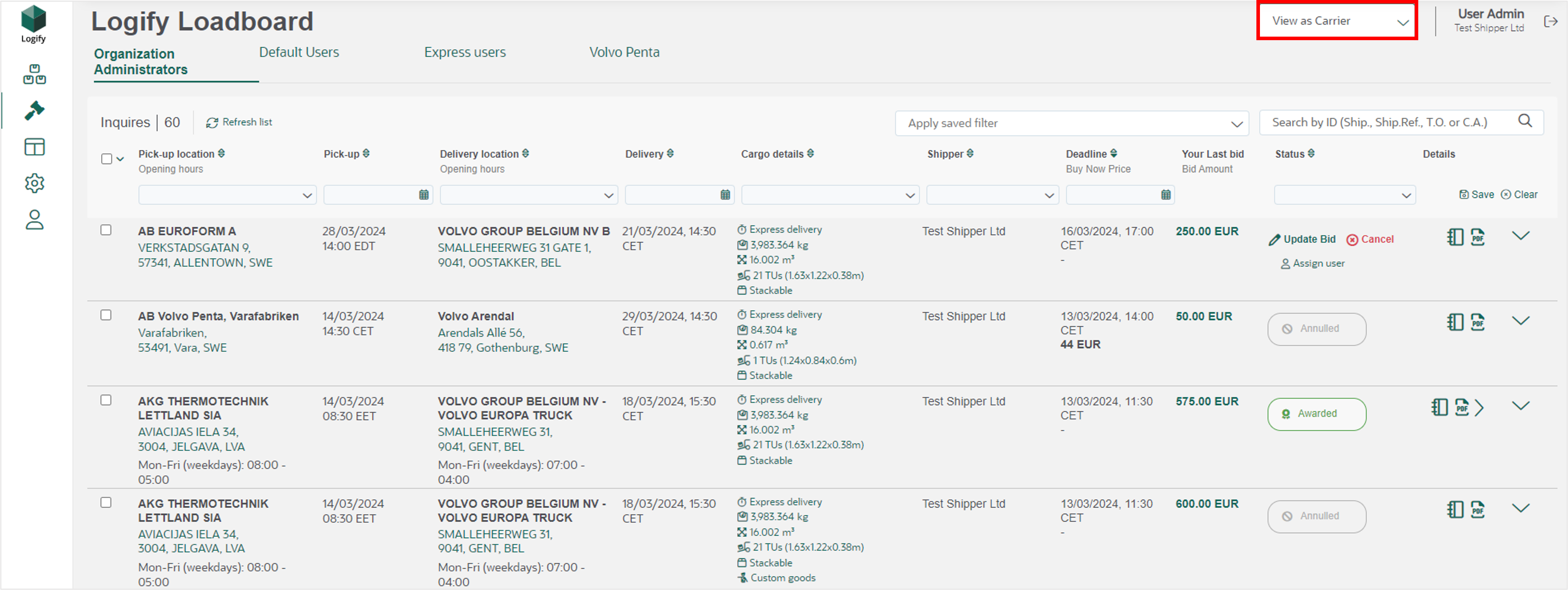Open the settings gear sidebar icon
Viewport: 1568px width, 590px height.
(34, 182)
